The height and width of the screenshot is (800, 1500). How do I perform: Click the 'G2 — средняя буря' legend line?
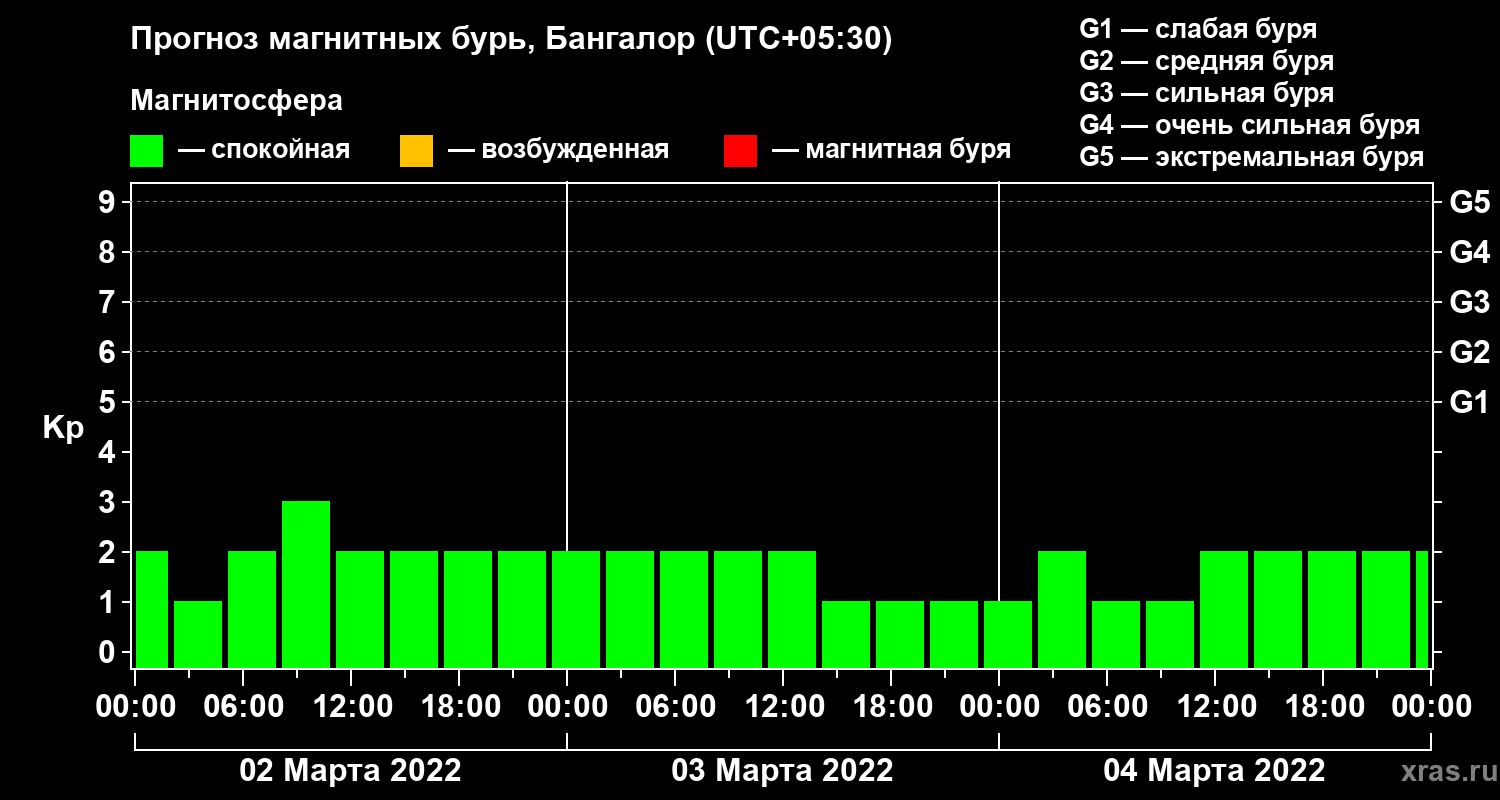pyautogui.click(x=1207, y=61)
